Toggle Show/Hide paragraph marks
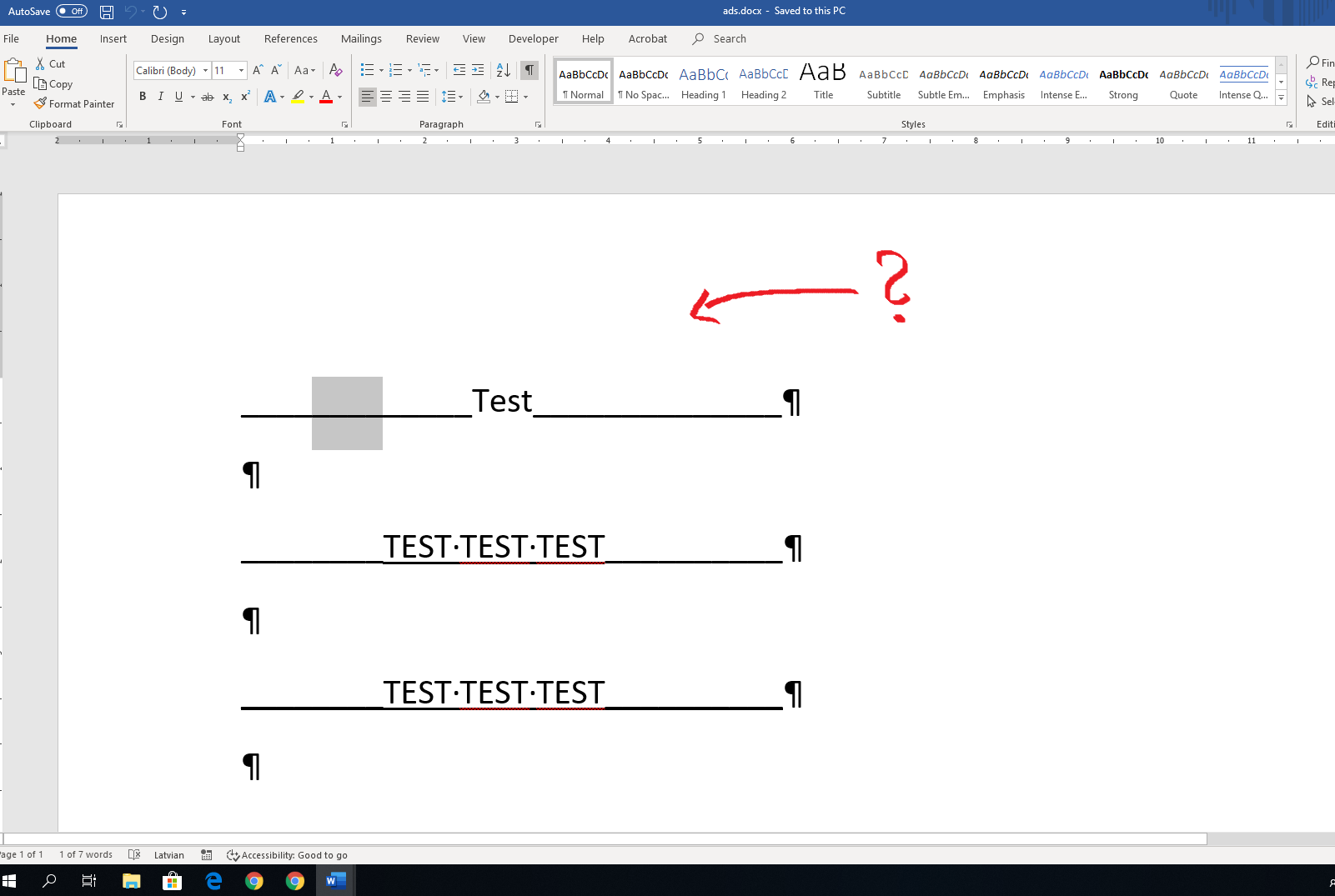1335x896 pixels. point(529,70)
